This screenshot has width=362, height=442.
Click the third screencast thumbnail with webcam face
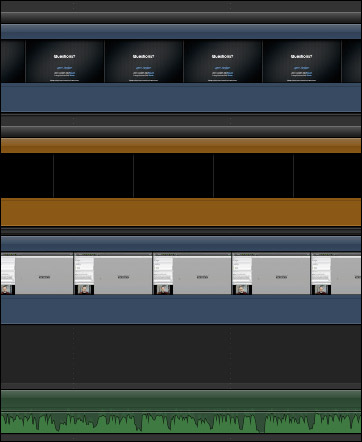(x=192, y=274)
